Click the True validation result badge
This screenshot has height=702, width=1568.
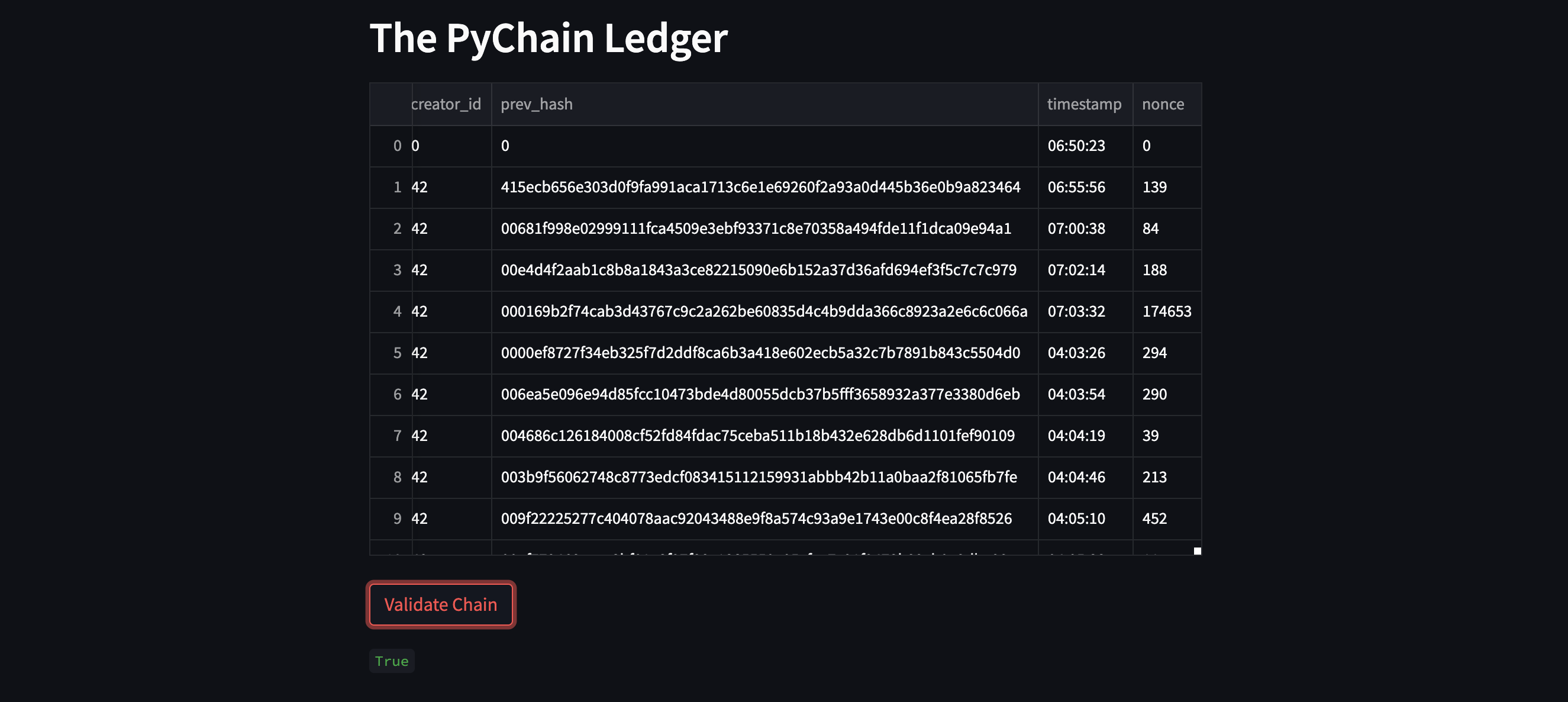[391, 661]
